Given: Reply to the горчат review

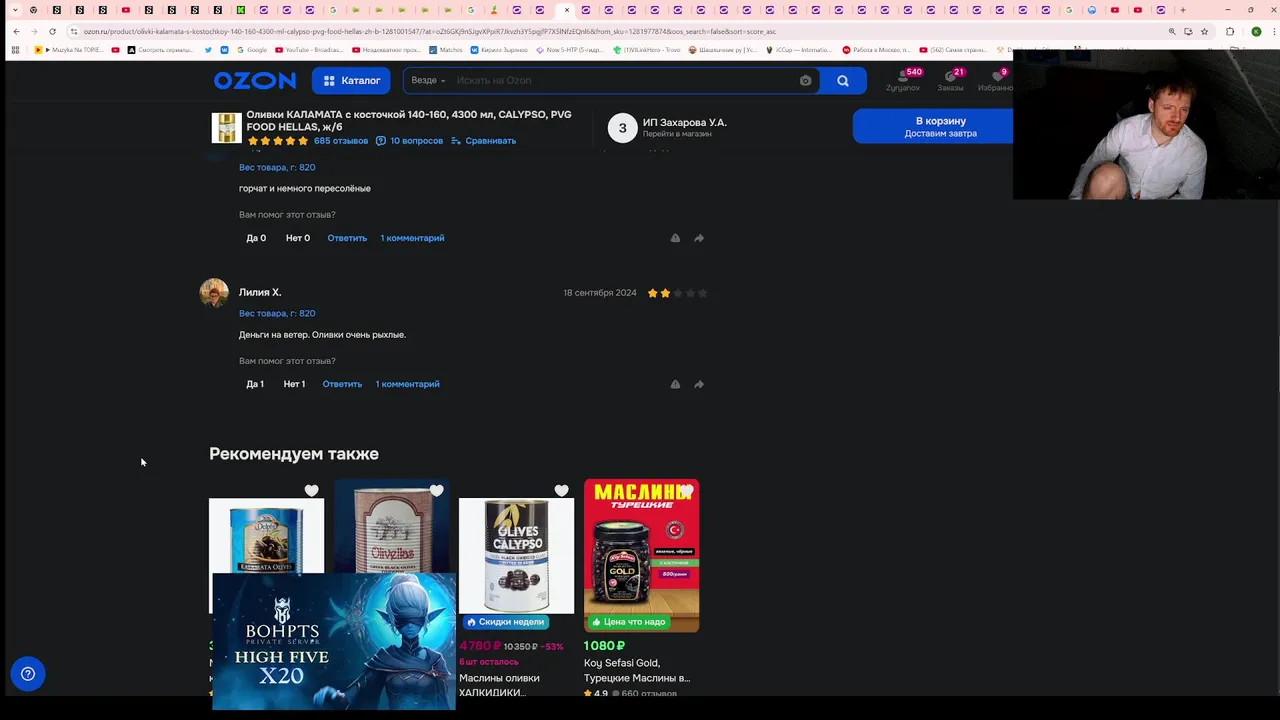Looking at the screenshot, I should coord(347,238).
